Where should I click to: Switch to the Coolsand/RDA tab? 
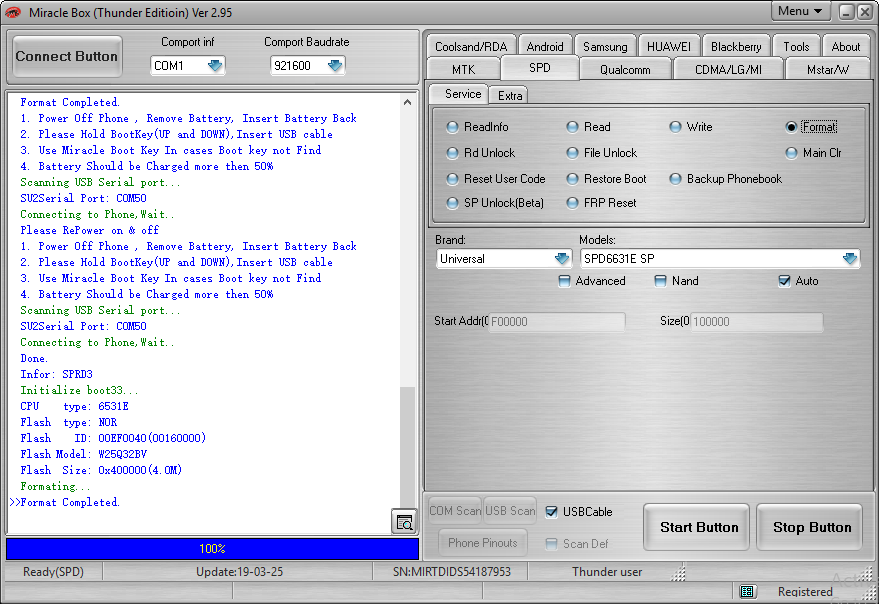(x=471, y=47)
